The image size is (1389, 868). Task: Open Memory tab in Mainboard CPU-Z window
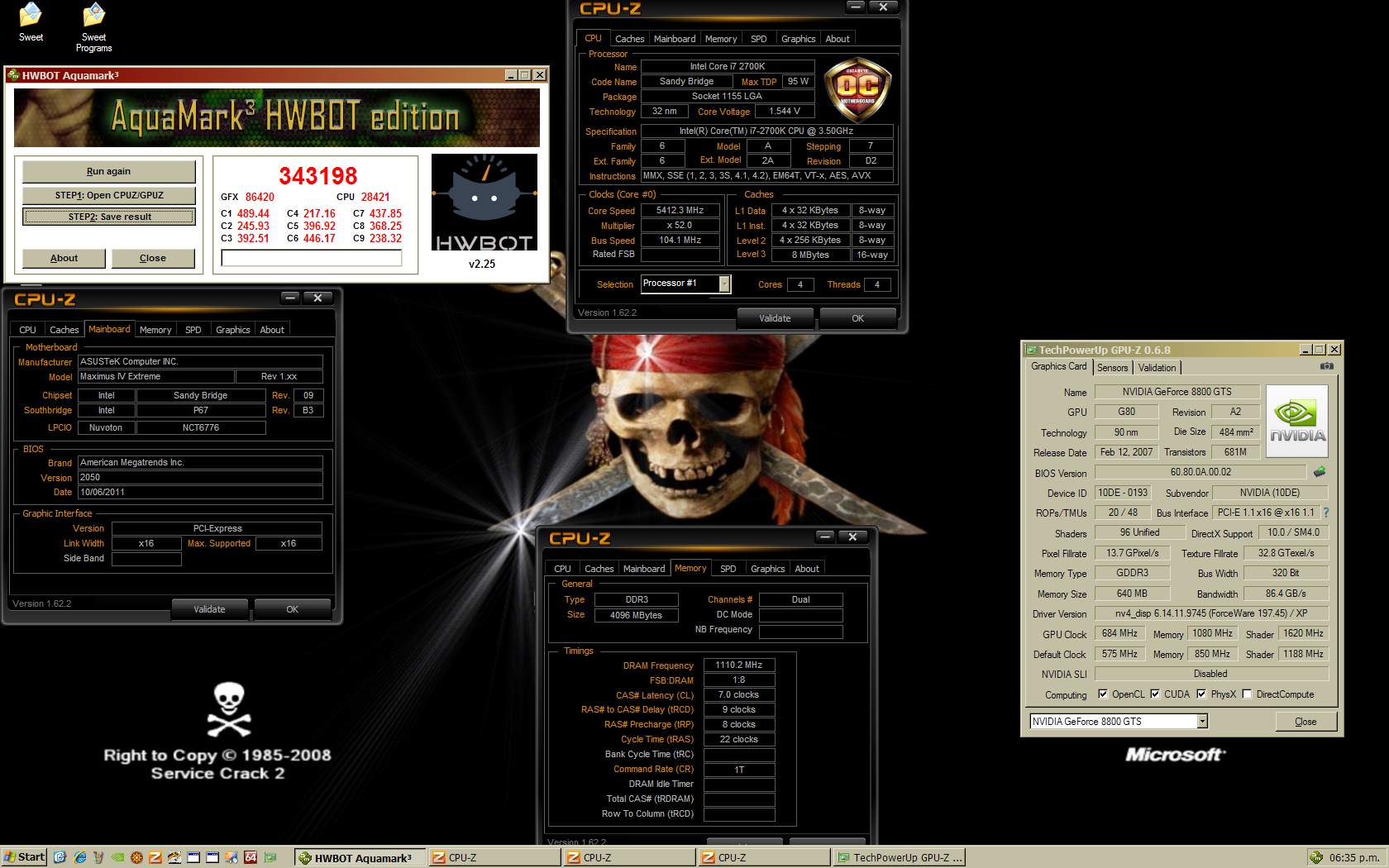pos(155,330)
